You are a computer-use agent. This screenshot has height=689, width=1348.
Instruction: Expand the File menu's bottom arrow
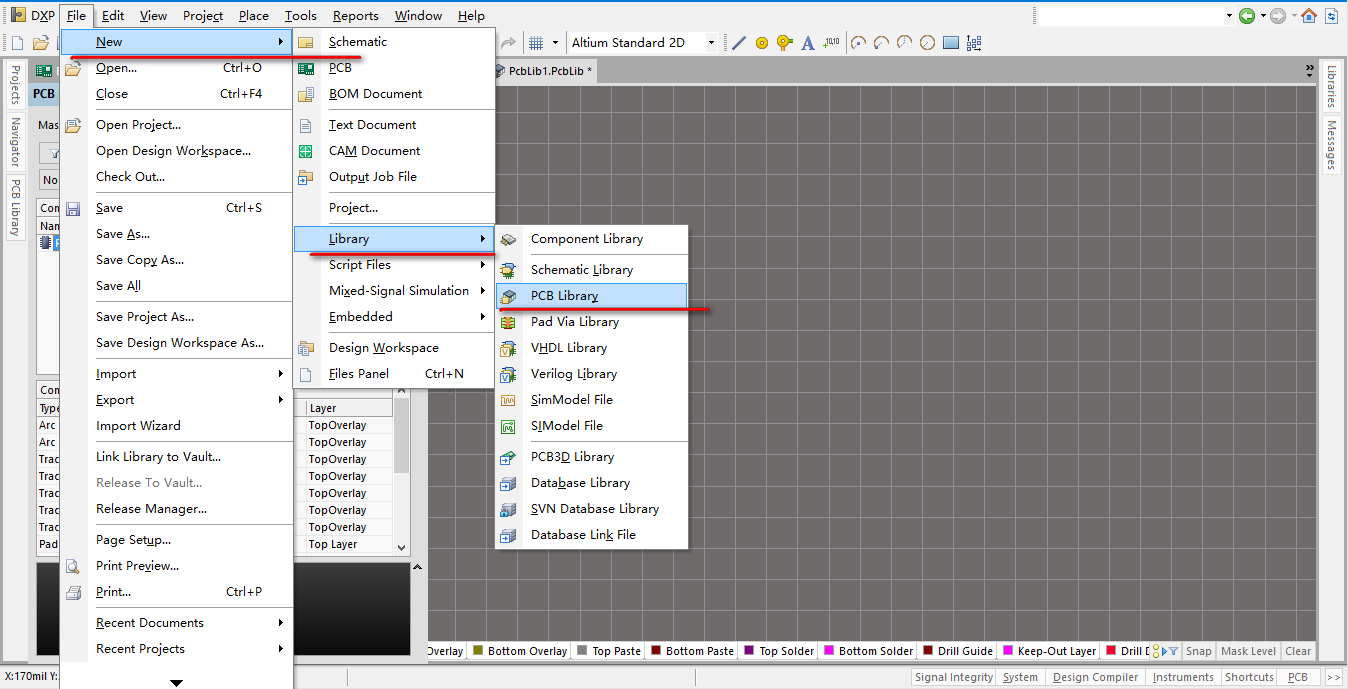pos(176,683)
